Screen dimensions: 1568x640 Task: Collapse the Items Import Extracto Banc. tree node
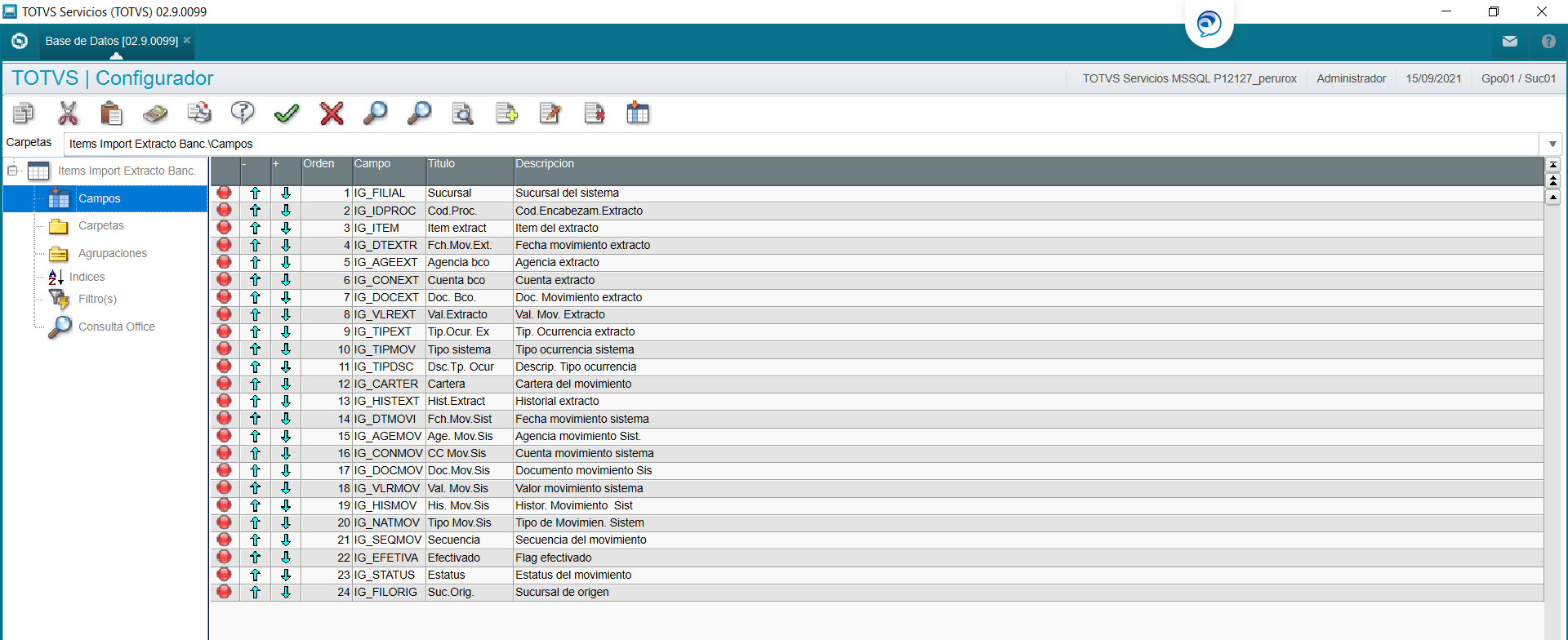[x=13, y=171]
